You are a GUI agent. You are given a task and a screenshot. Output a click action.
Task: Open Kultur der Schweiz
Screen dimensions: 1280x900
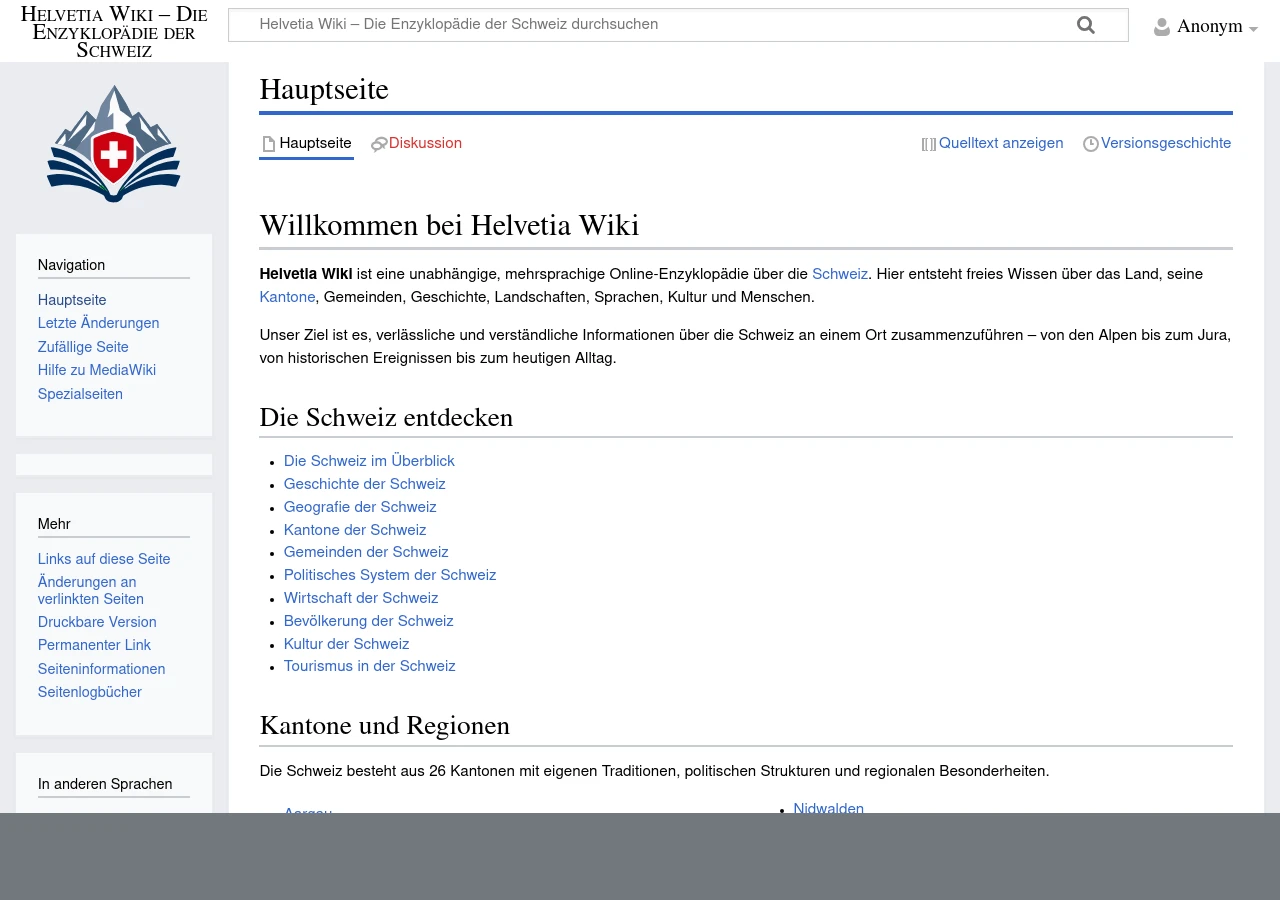346,645
